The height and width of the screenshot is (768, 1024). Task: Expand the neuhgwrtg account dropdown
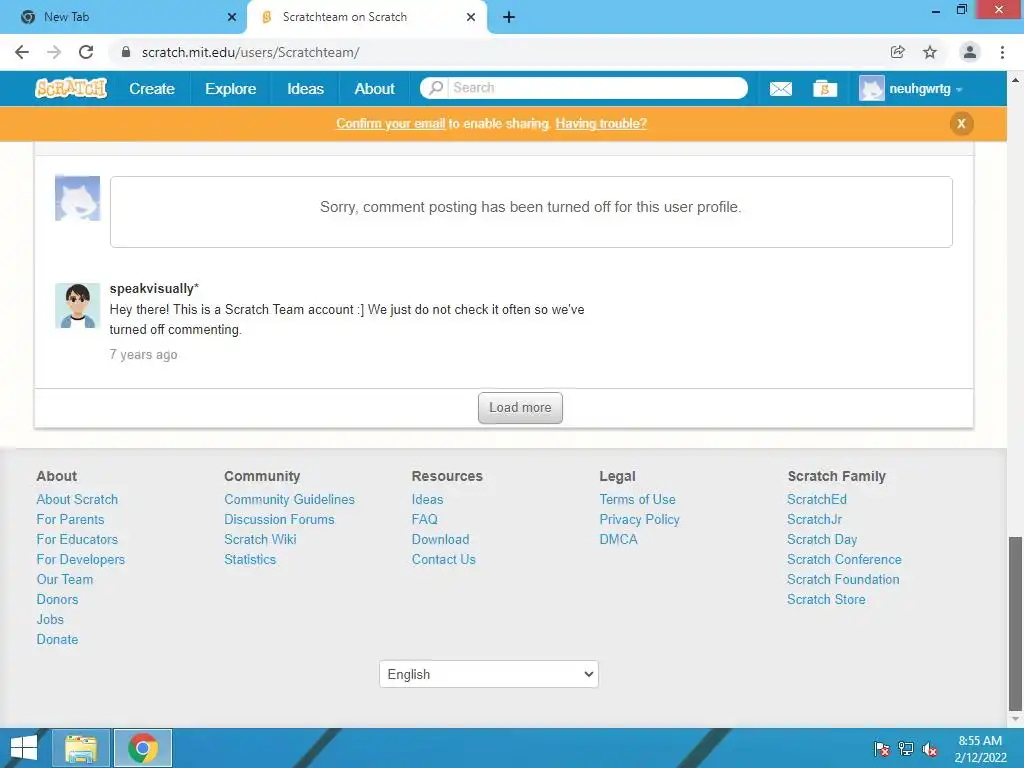[x=926, y=89]
